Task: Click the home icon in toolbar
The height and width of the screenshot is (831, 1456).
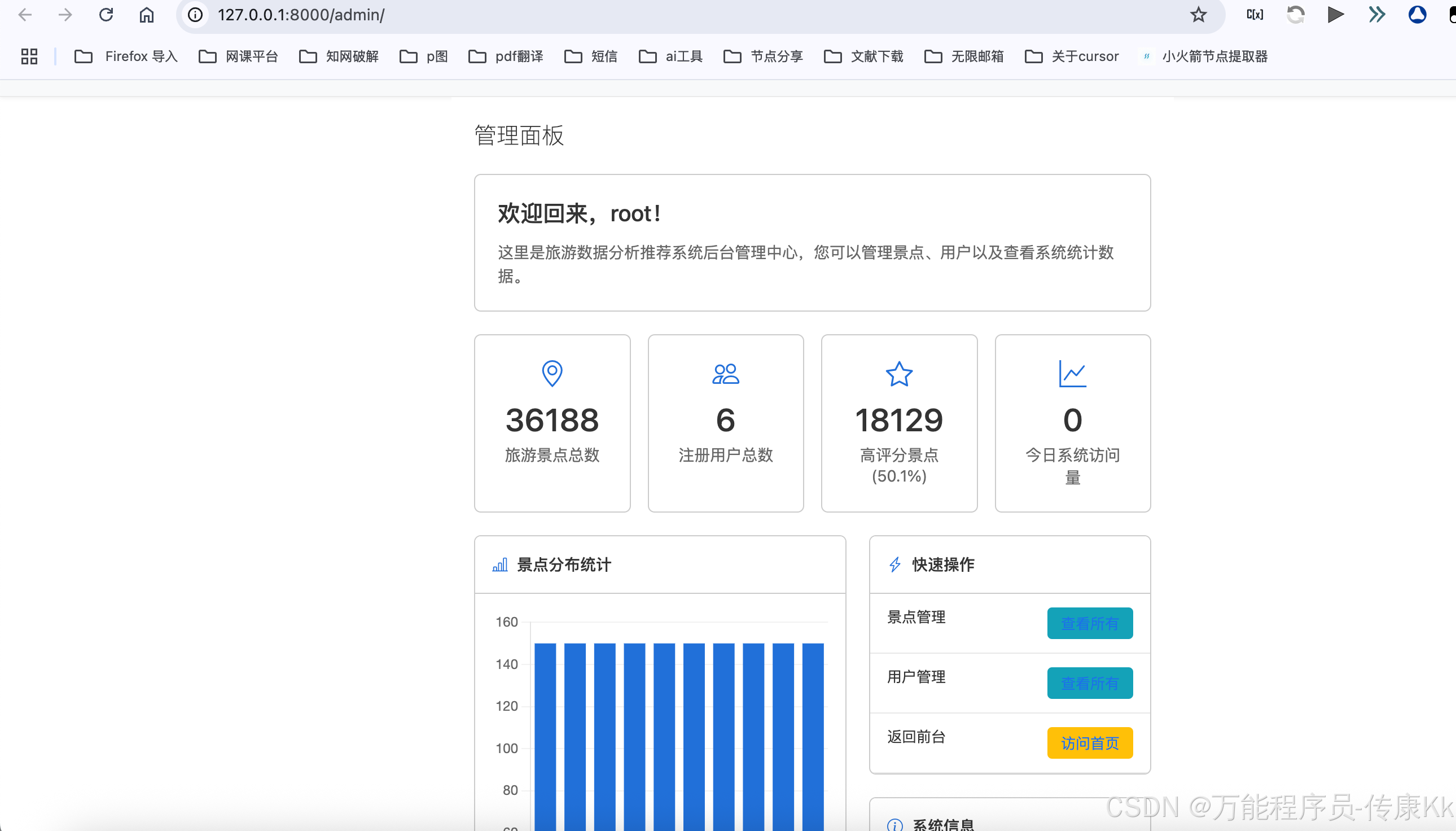Action: coord(147,15)
